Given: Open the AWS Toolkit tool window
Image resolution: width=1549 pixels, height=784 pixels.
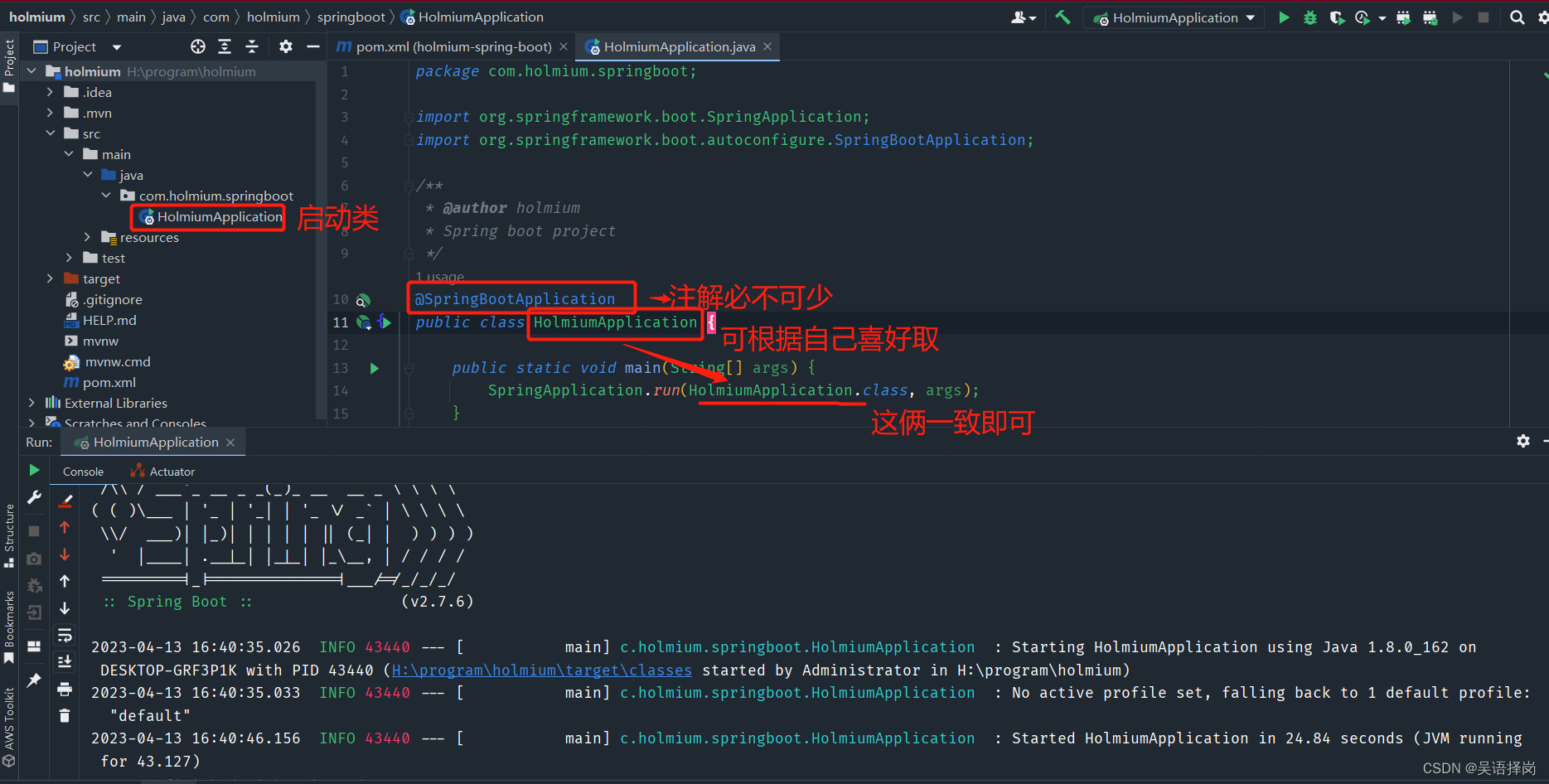Looking at the screenshot, I should 9,727.
